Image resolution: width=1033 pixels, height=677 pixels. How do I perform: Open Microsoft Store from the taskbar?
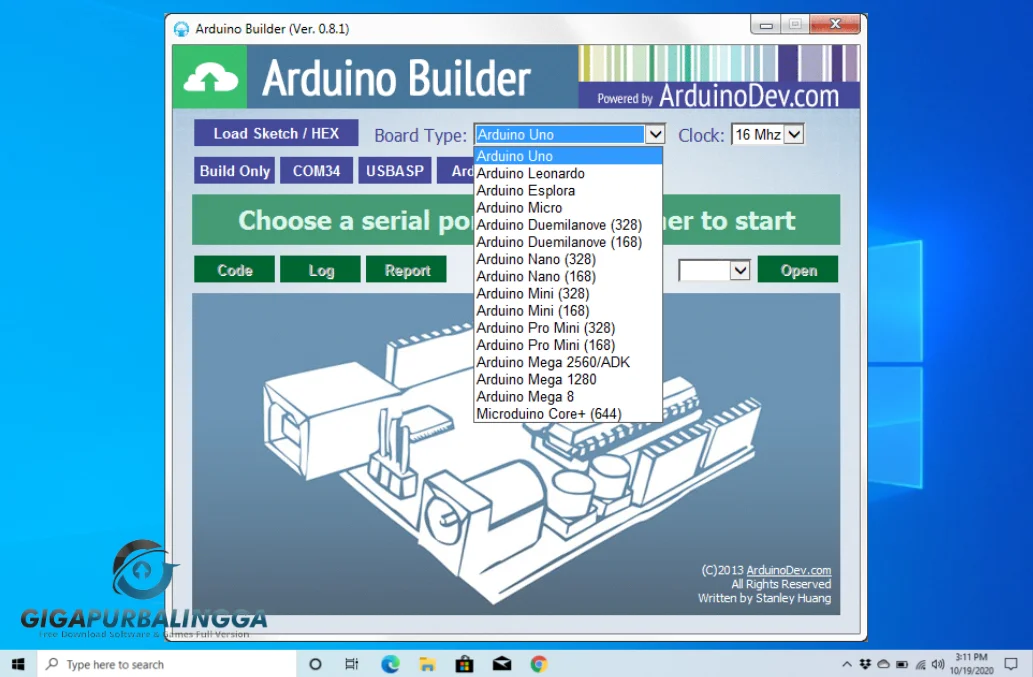click(x=464, y=664)
